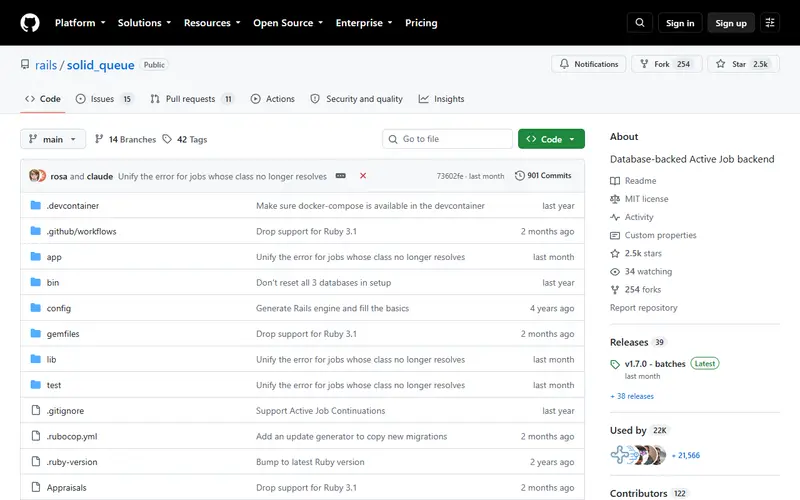Open the appearance settings icon beside Sign up
Screen dimensions: 800x500
770,23
